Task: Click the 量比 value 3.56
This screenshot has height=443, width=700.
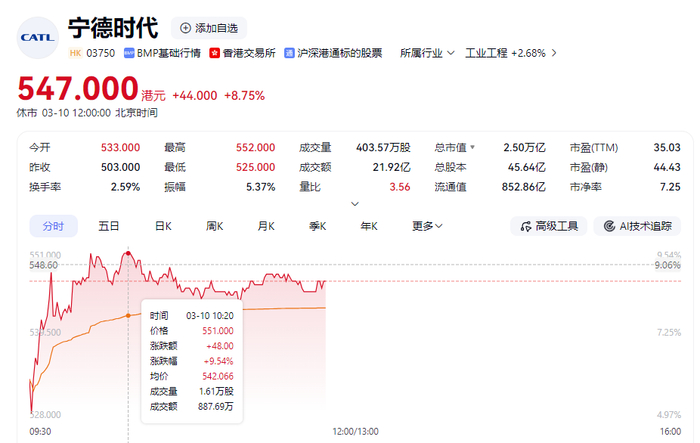Action: pos(400,187)
